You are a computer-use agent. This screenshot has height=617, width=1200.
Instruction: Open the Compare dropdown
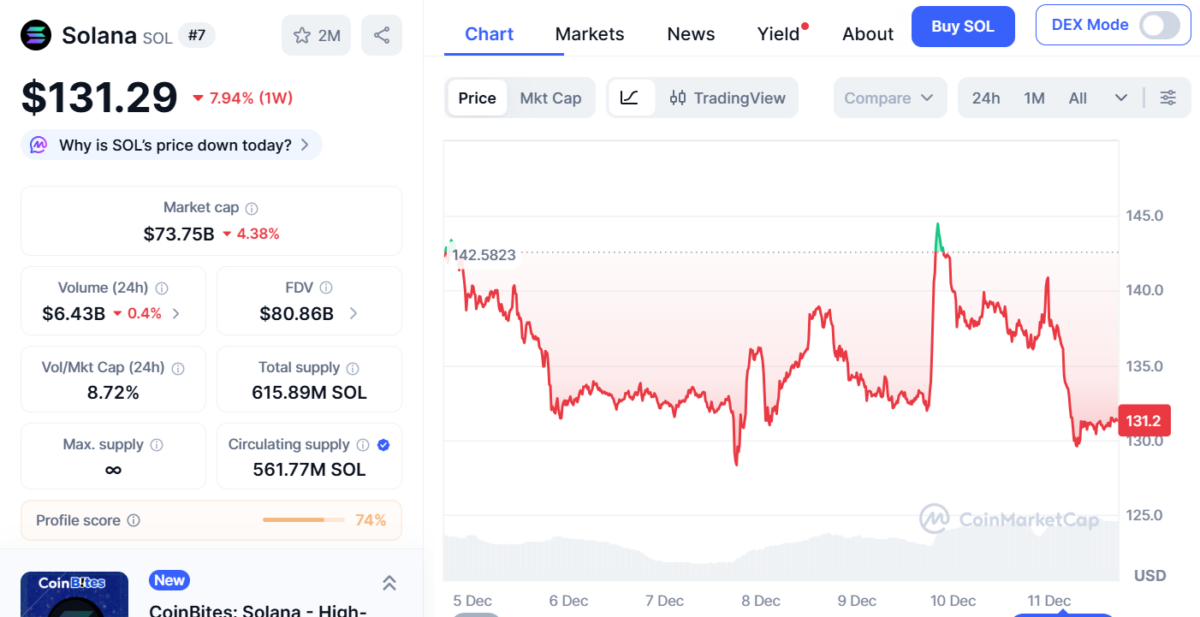click(889, 98)
